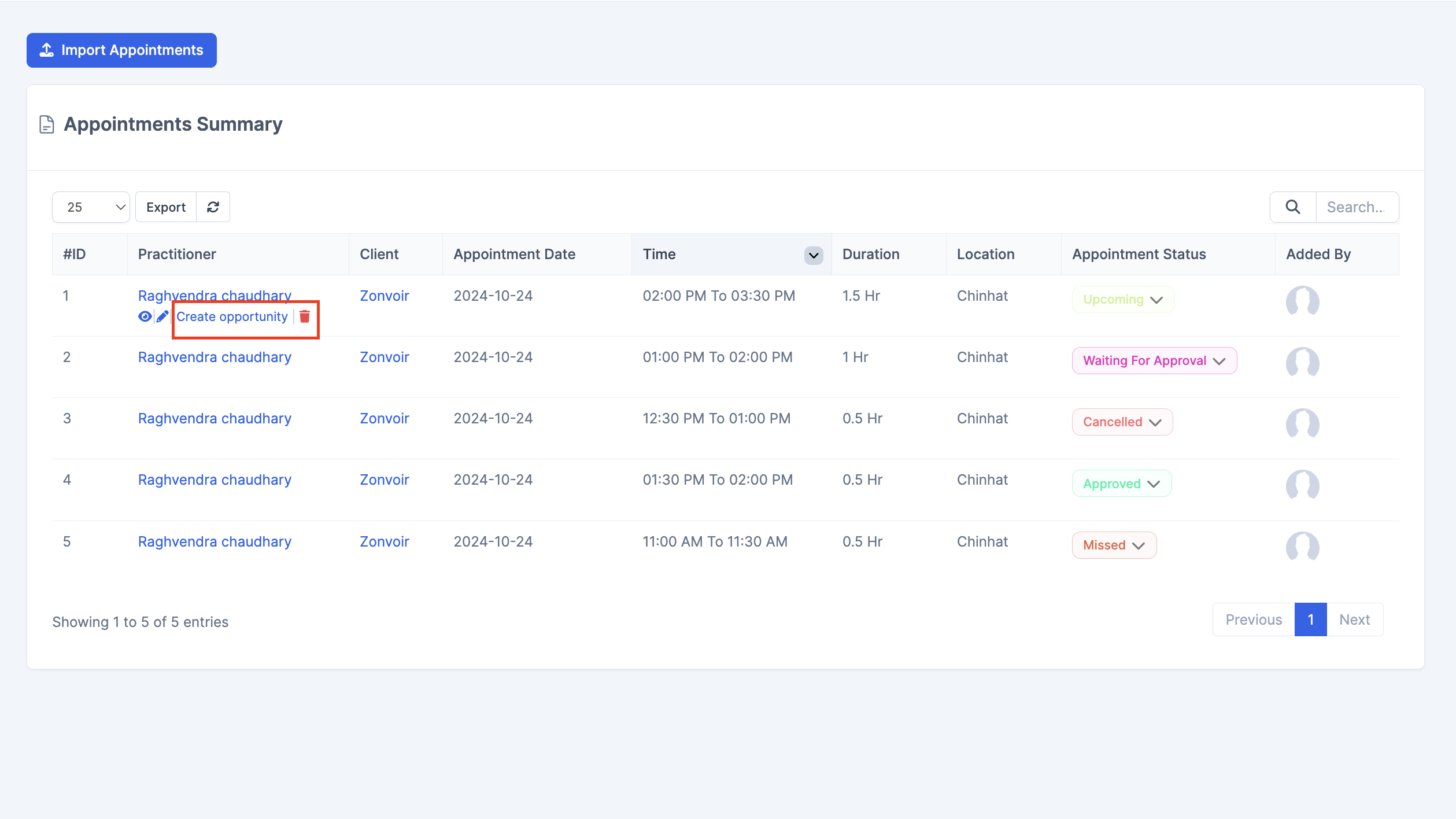Click the Next pagination button
Screen dimensions: 1456x819
coord(1354,619)
